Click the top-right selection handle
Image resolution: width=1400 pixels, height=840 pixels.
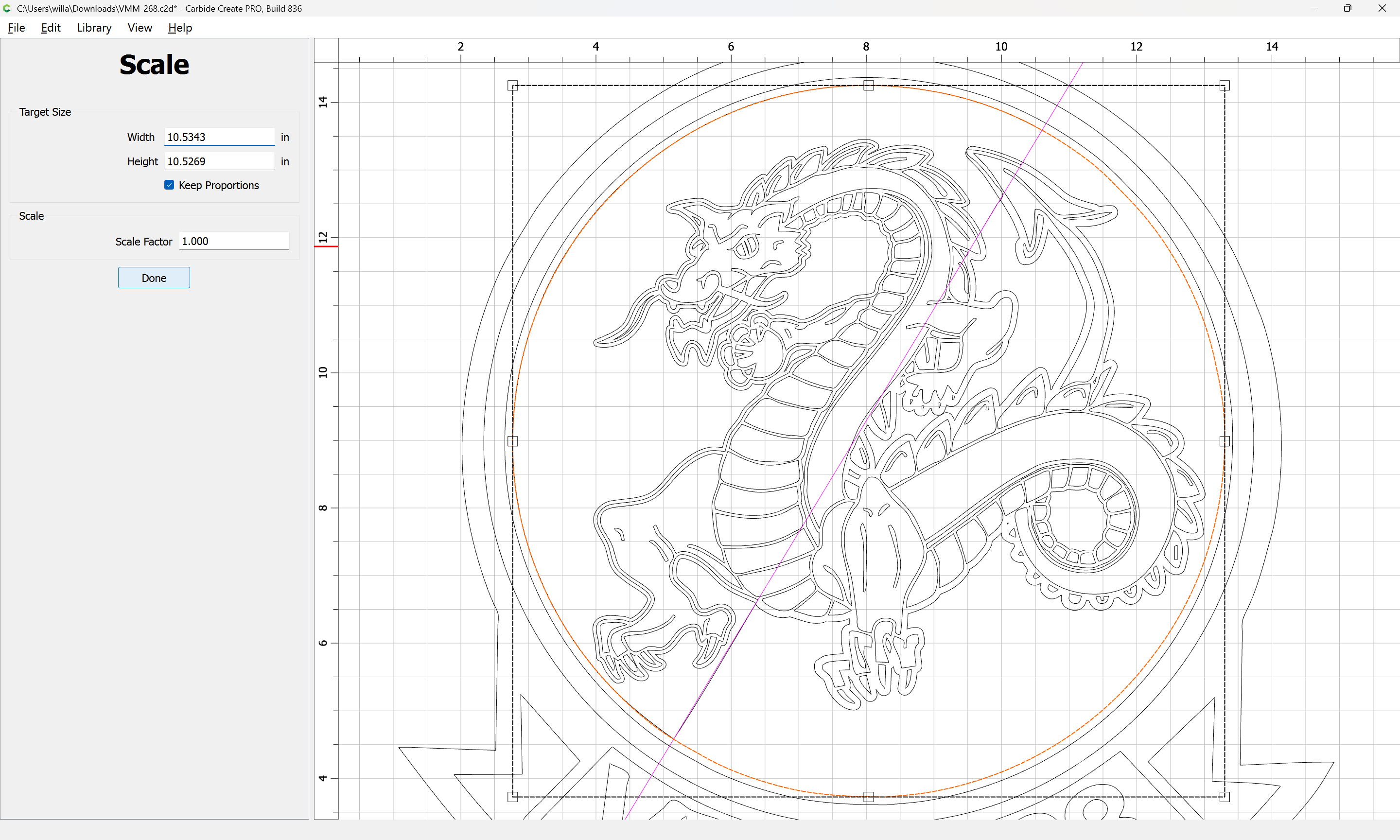pos(1225,86)
